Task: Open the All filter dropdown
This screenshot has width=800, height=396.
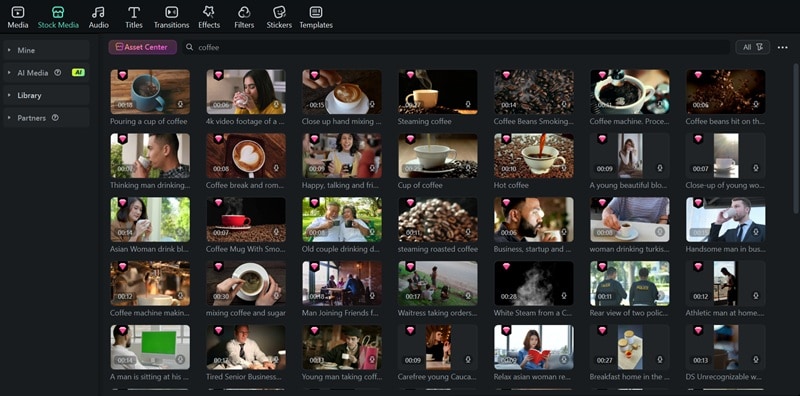Action: (753, 47)
